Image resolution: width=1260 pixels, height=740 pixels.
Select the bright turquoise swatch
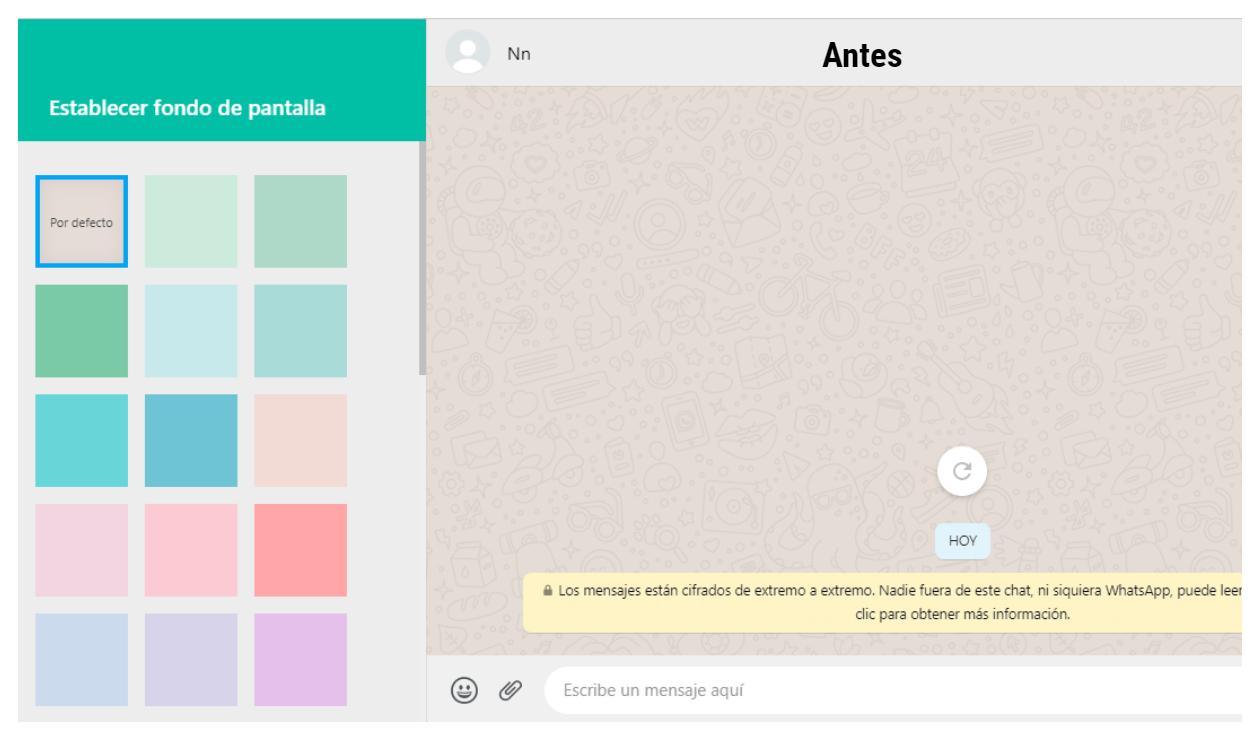(82, 440)
